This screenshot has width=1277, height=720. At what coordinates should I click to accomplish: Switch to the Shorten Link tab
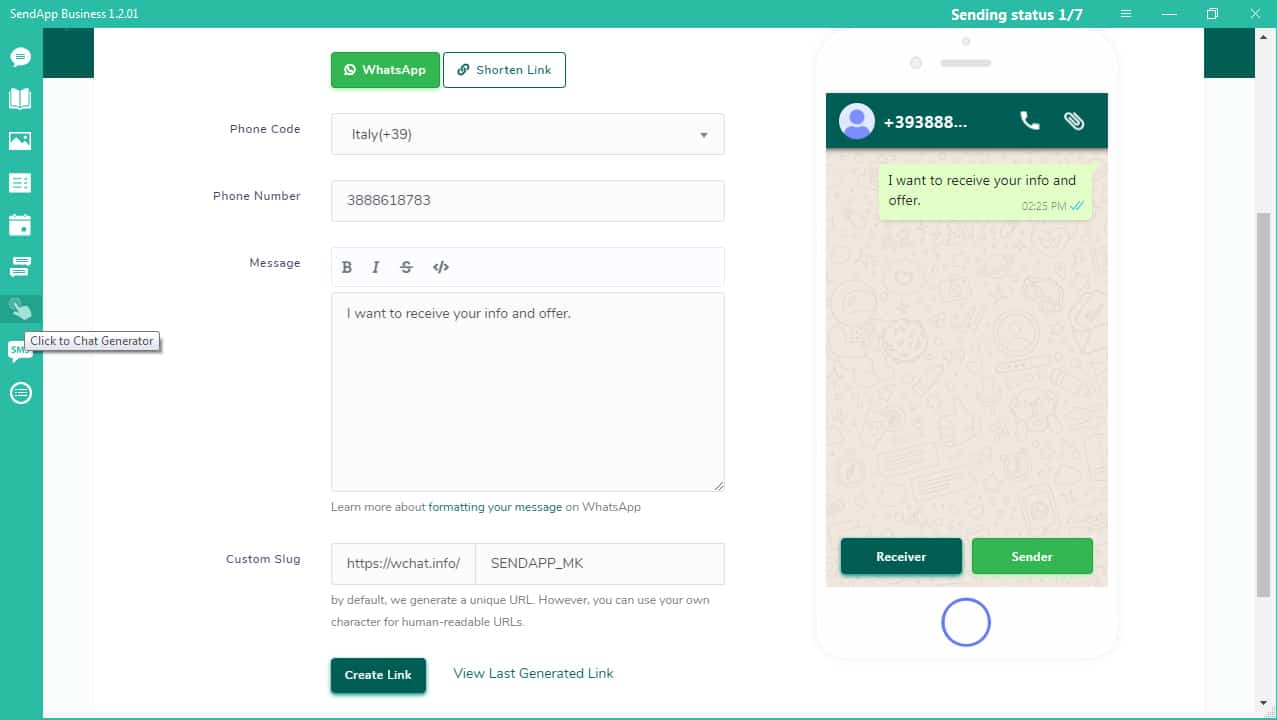coord(504,70)
